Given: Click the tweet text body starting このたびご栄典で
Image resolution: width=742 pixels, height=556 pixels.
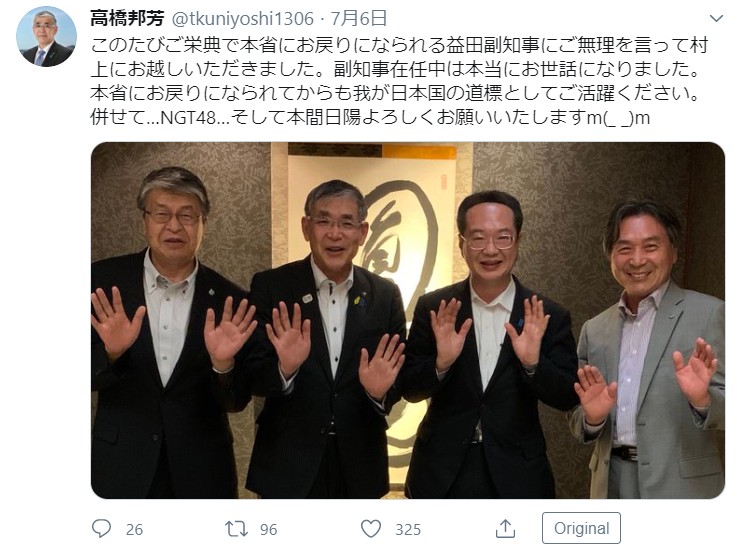Looking at the screenshot, I should tap(398, 81).
